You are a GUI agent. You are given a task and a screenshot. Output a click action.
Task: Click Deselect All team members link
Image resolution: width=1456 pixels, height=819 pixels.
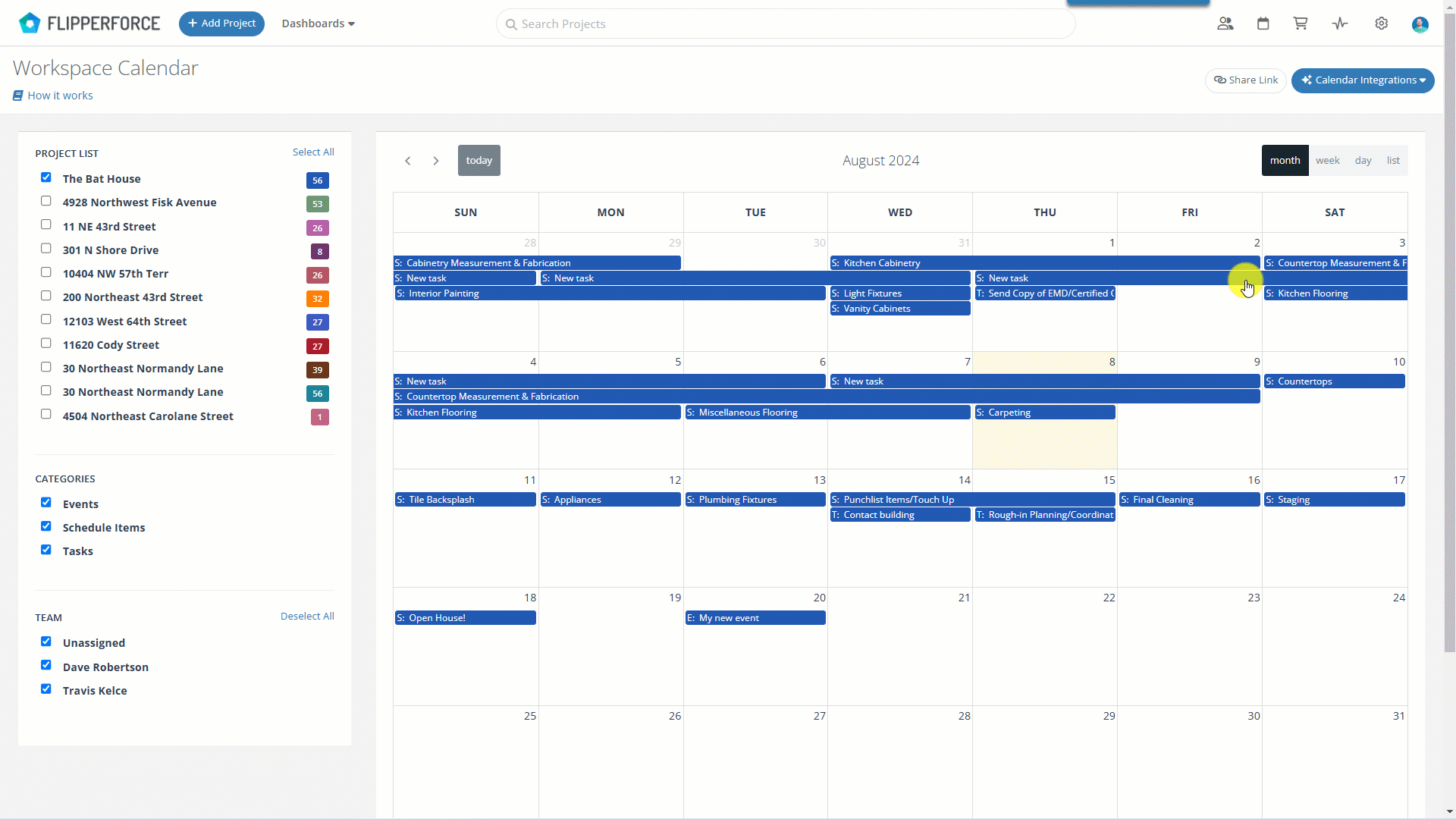click(x=307, y=616)
